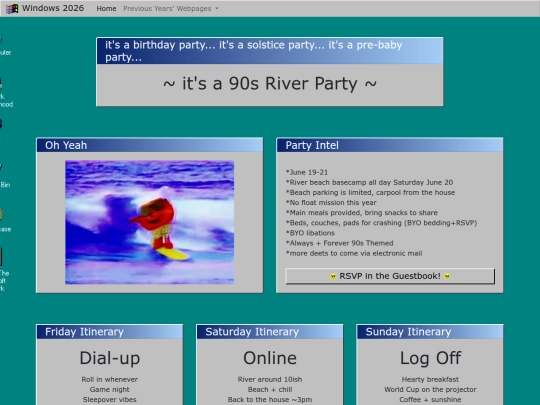Select 'Sleepover vibes' under Friday
Screen dimensions: 540x405
pos(110,399)
